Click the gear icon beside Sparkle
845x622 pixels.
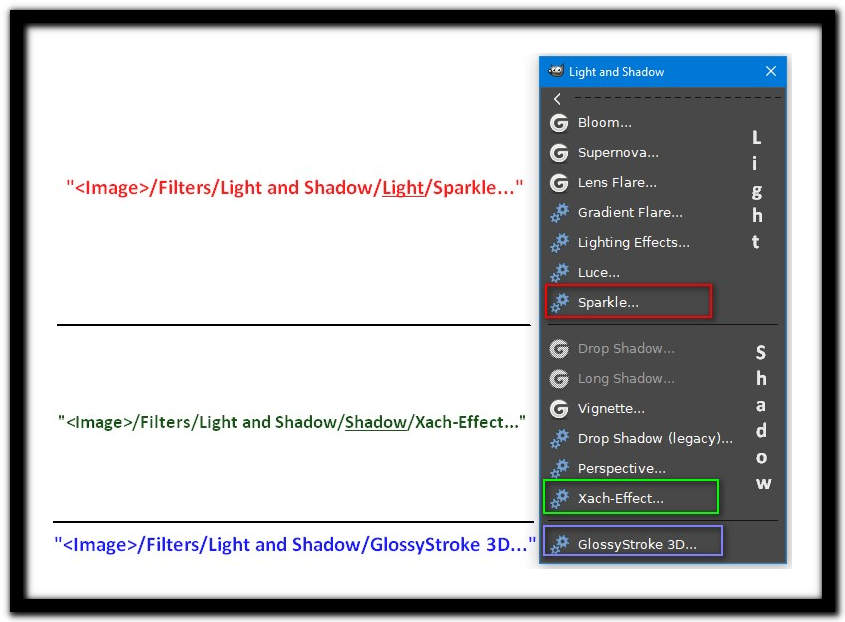[559, 302]
